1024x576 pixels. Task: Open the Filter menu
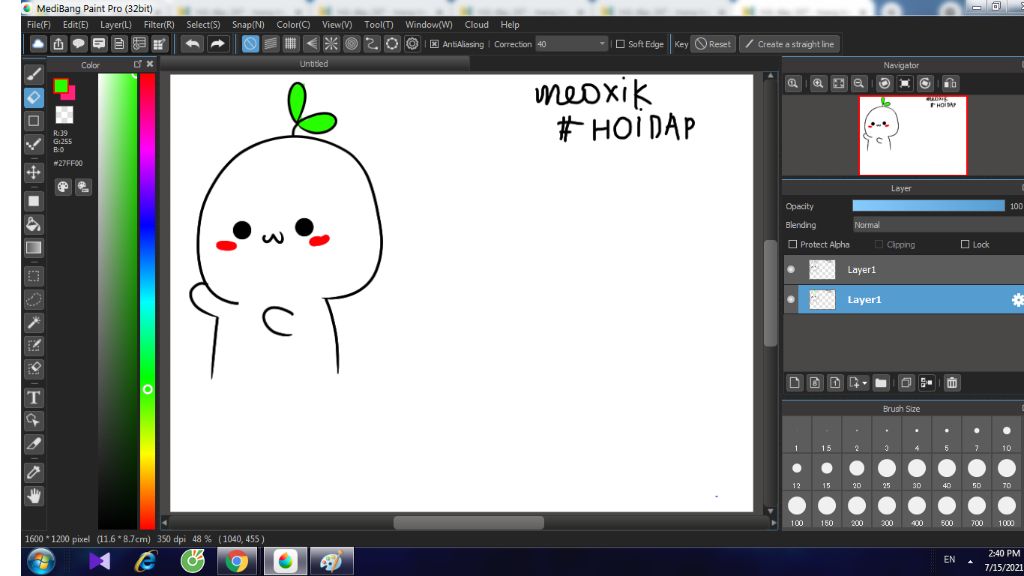159,24
